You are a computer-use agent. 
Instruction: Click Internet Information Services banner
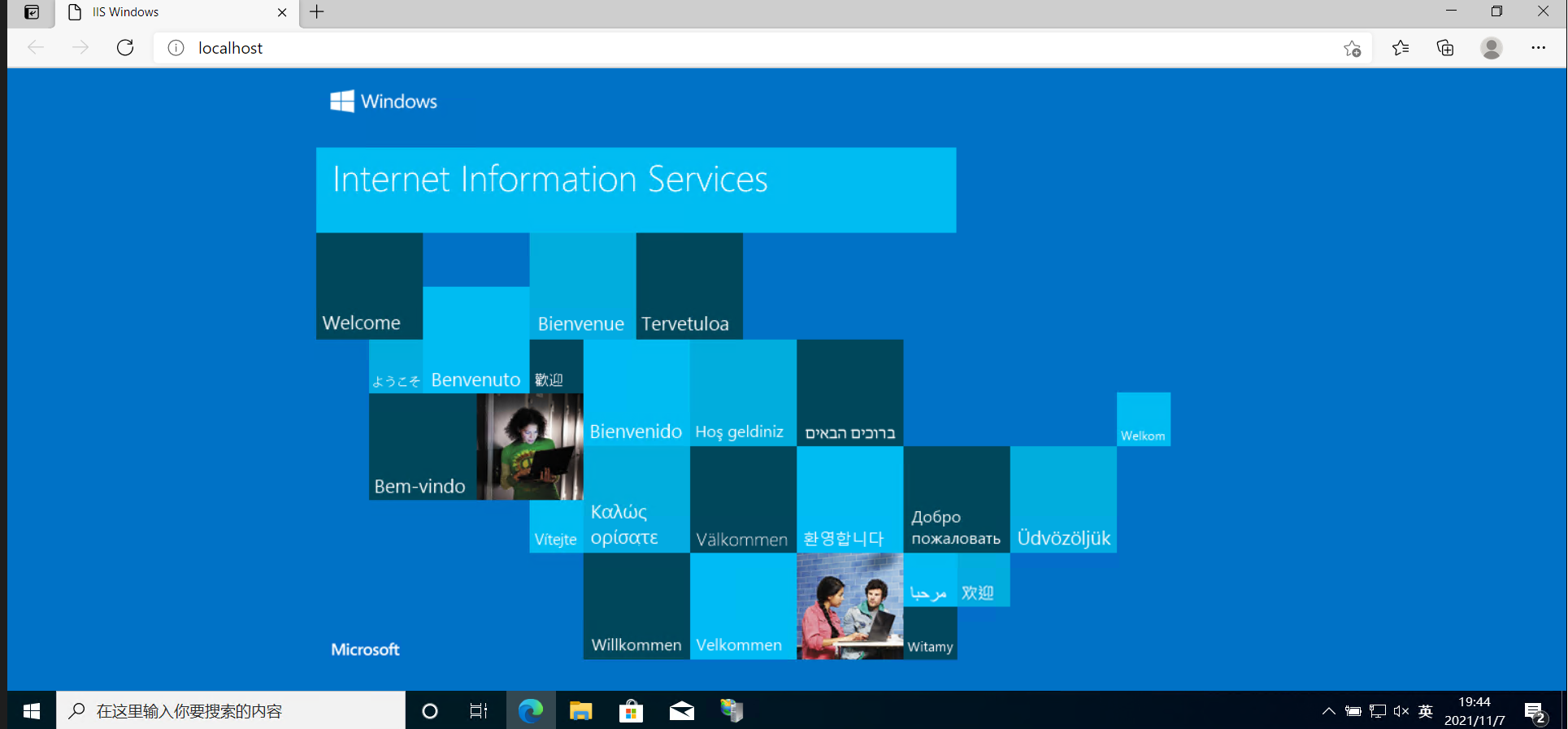click(636, 190)
